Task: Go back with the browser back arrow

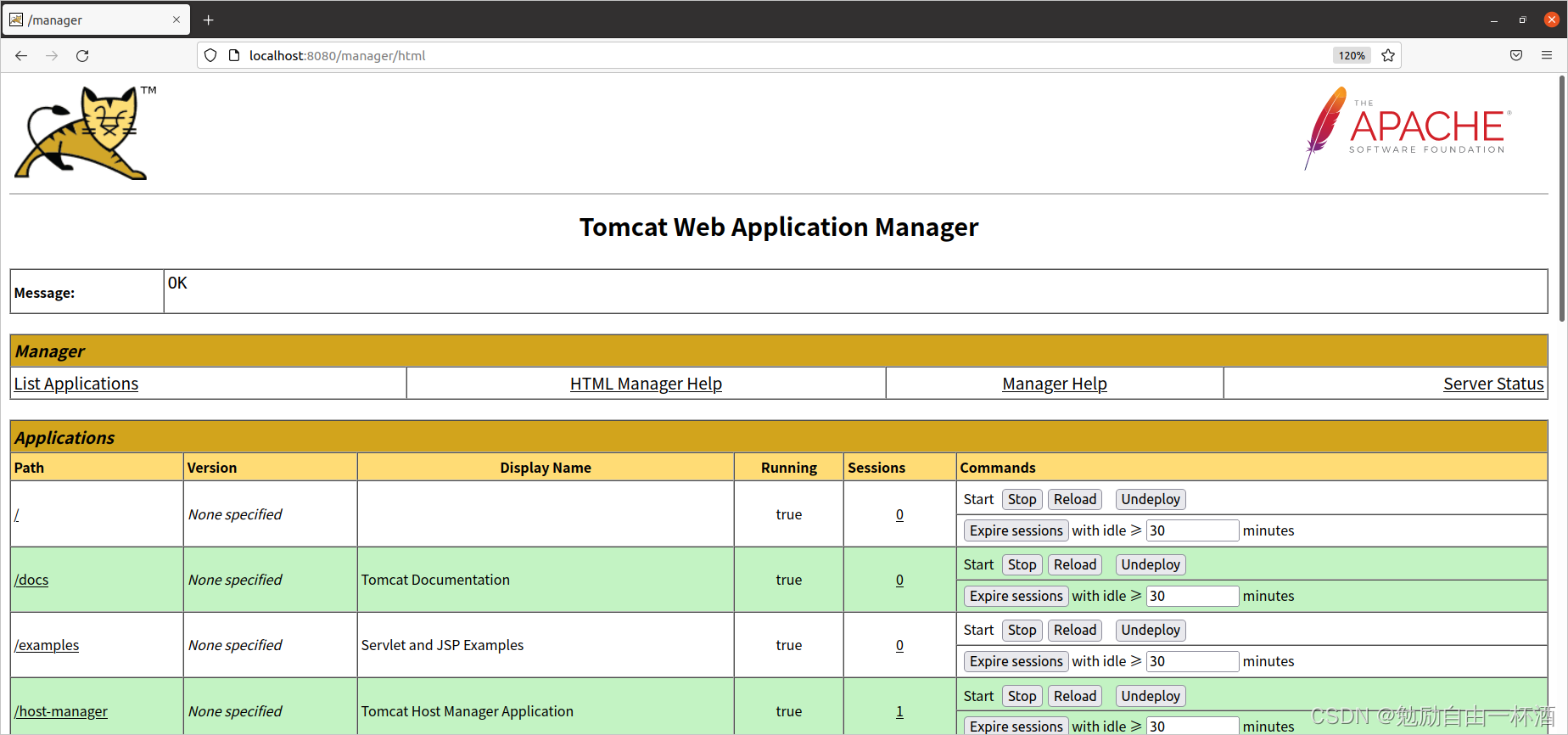Action: click(x=21, y=55)
